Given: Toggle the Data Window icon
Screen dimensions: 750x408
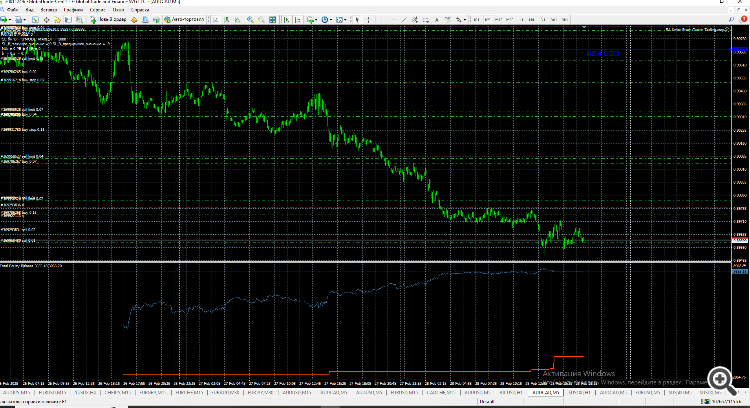Looking at the screenshot, I should (46, 20).
